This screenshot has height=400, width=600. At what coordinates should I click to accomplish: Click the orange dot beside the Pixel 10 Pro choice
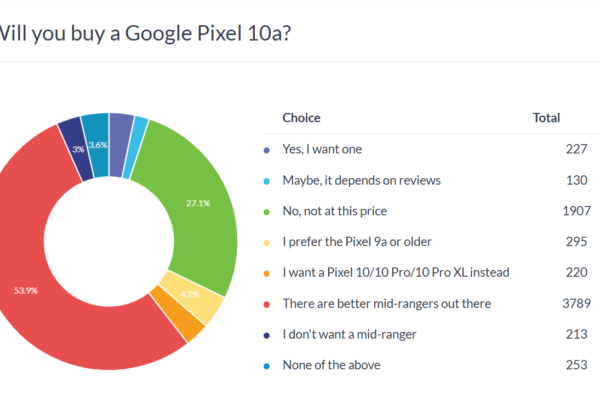(x=266, y=274)
